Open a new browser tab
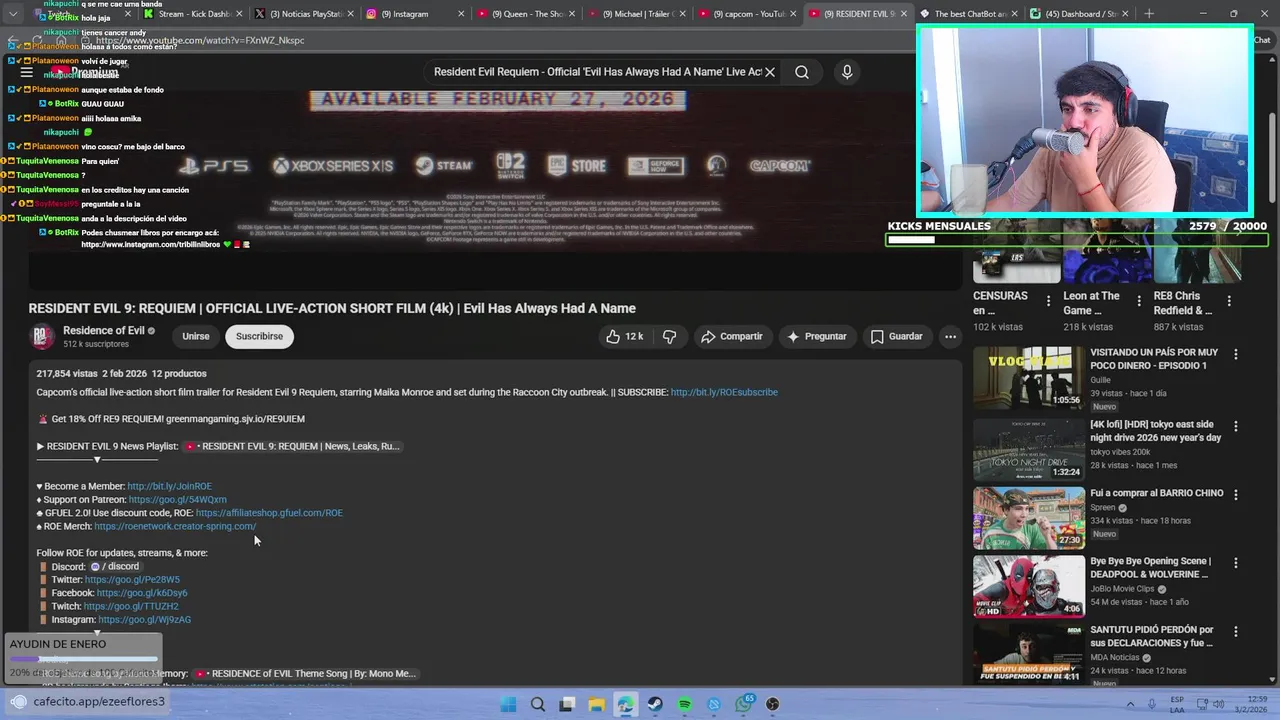Image resolution: width=1280 pixels, height=720 pixels. [x=1149, y=14]
